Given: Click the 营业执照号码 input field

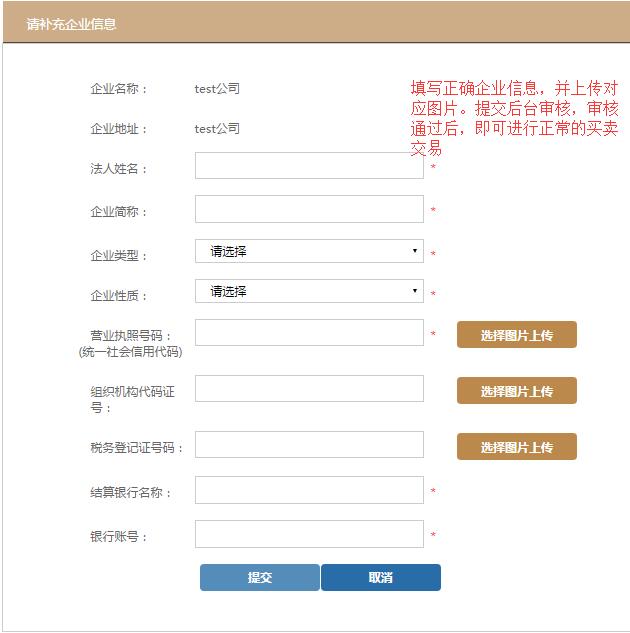Looking at the screenshot, I should tap(309, 333).
